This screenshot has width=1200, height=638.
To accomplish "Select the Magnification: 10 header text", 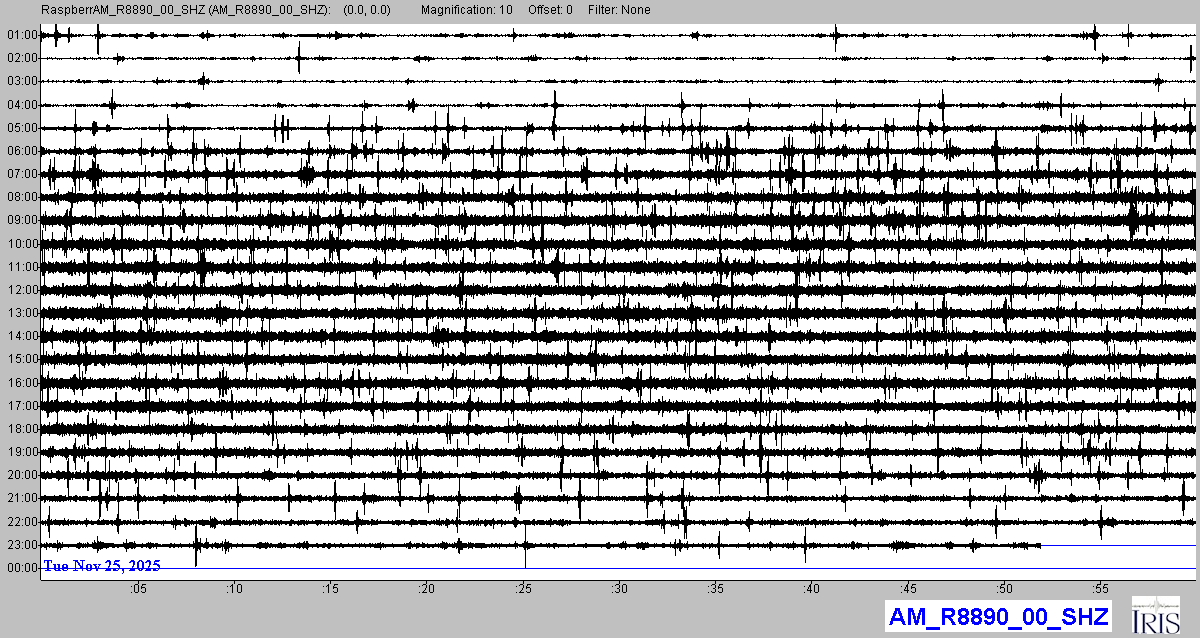I will (466, 10).
